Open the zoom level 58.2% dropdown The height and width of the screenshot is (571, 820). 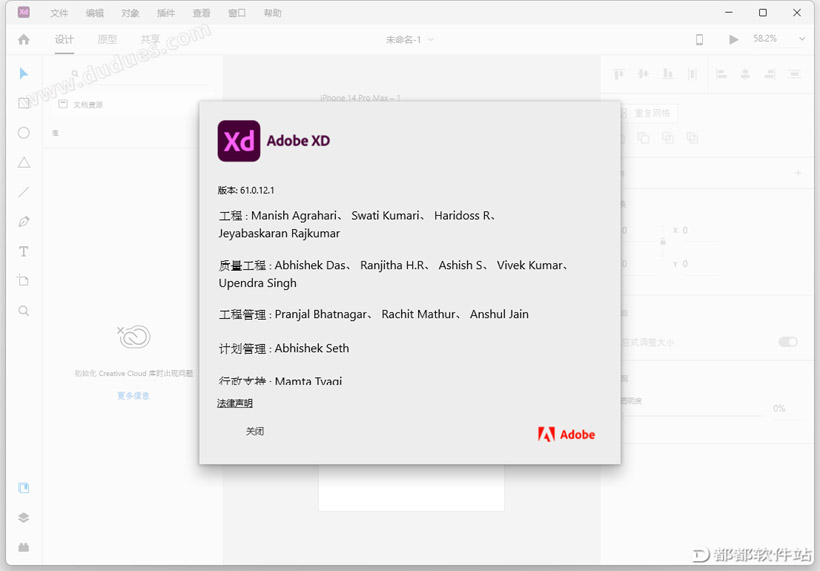pos(779,39)
